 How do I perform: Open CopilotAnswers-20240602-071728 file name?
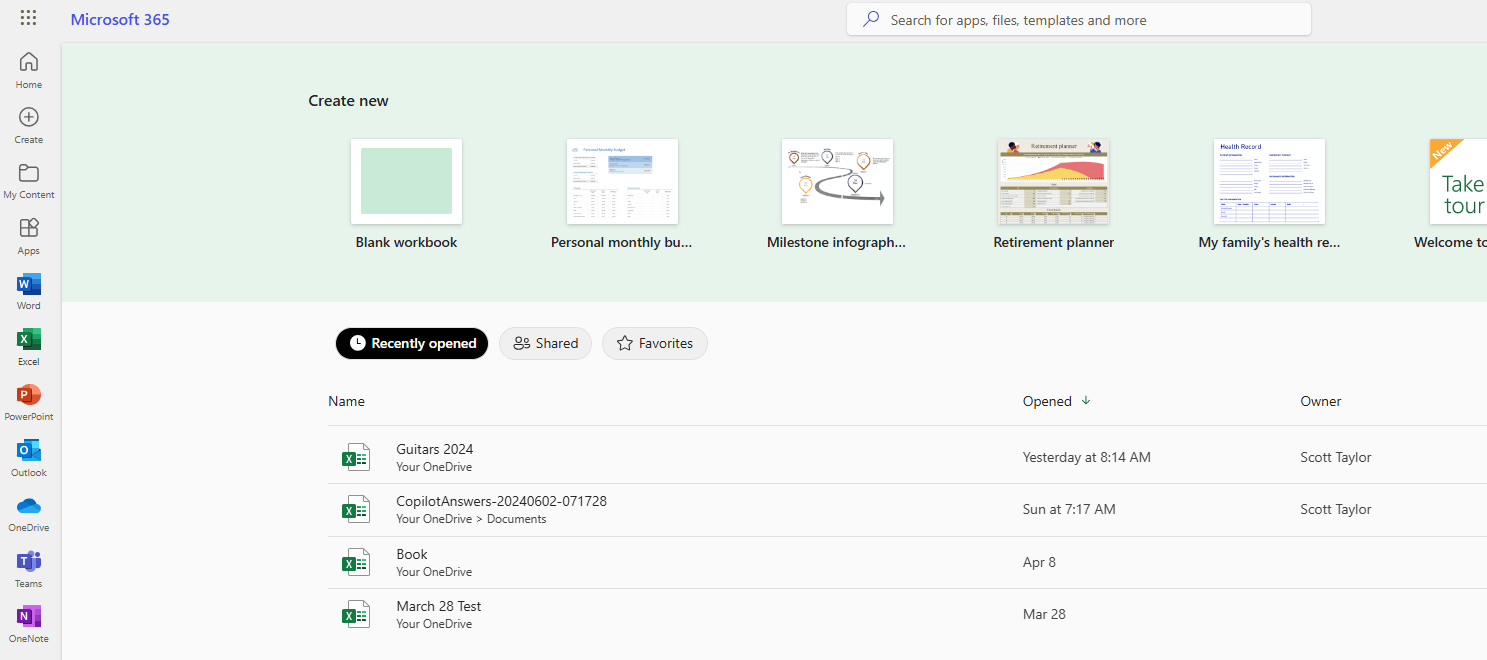501,501
